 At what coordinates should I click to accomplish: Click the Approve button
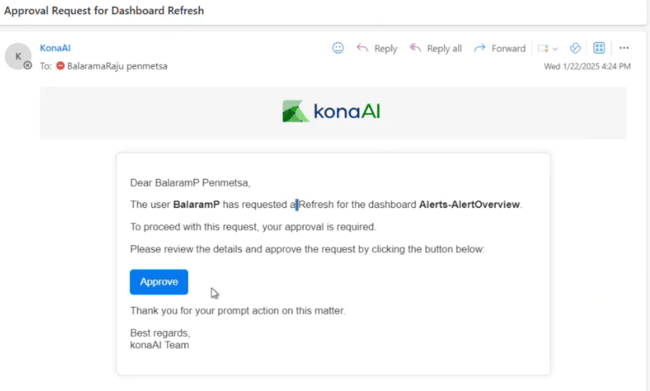pyautogui.click(x=159, y=282)
